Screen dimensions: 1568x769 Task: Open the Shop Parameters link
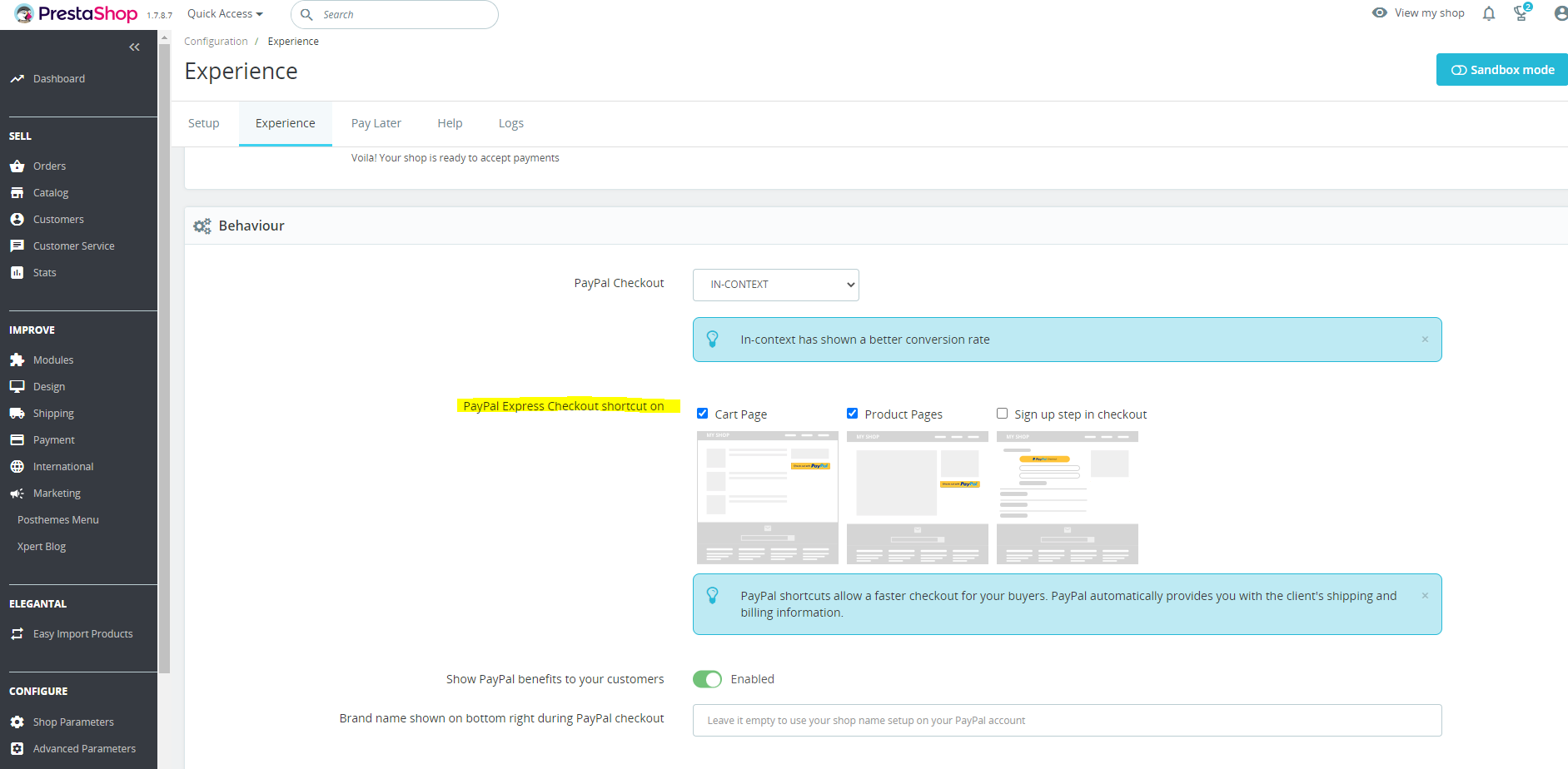73,722
